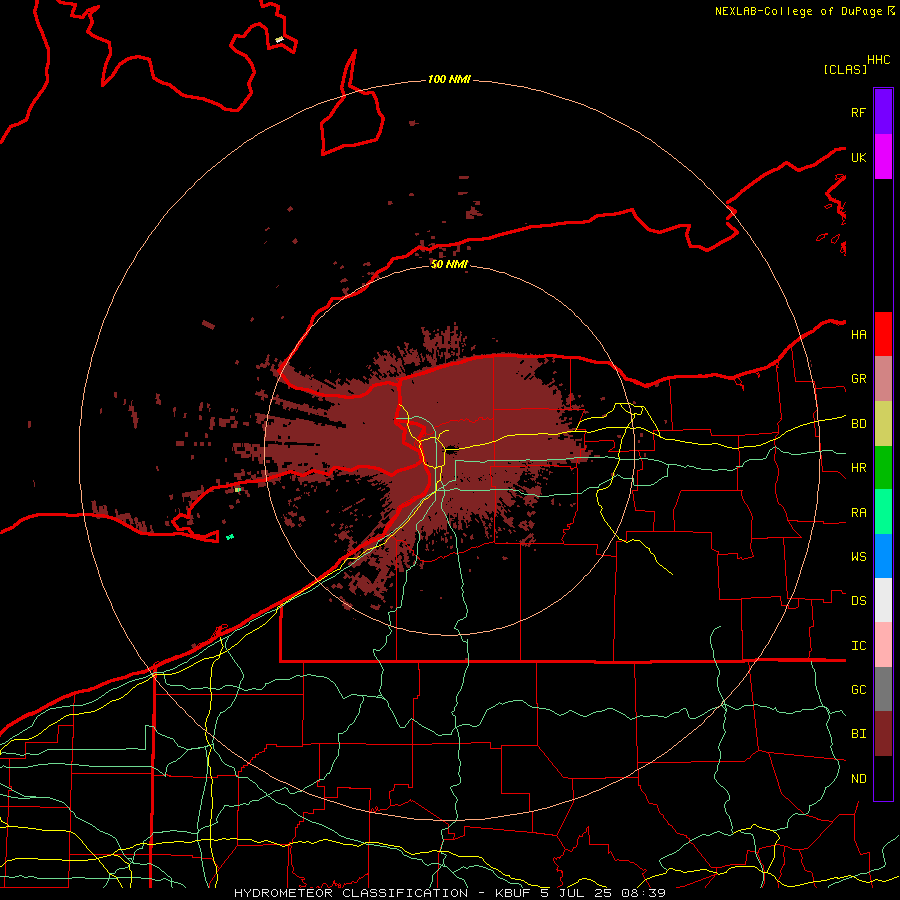The height and width of the screenshot is (900, 900).
Task: Click the HHC product label
Action: pos(878,60)
